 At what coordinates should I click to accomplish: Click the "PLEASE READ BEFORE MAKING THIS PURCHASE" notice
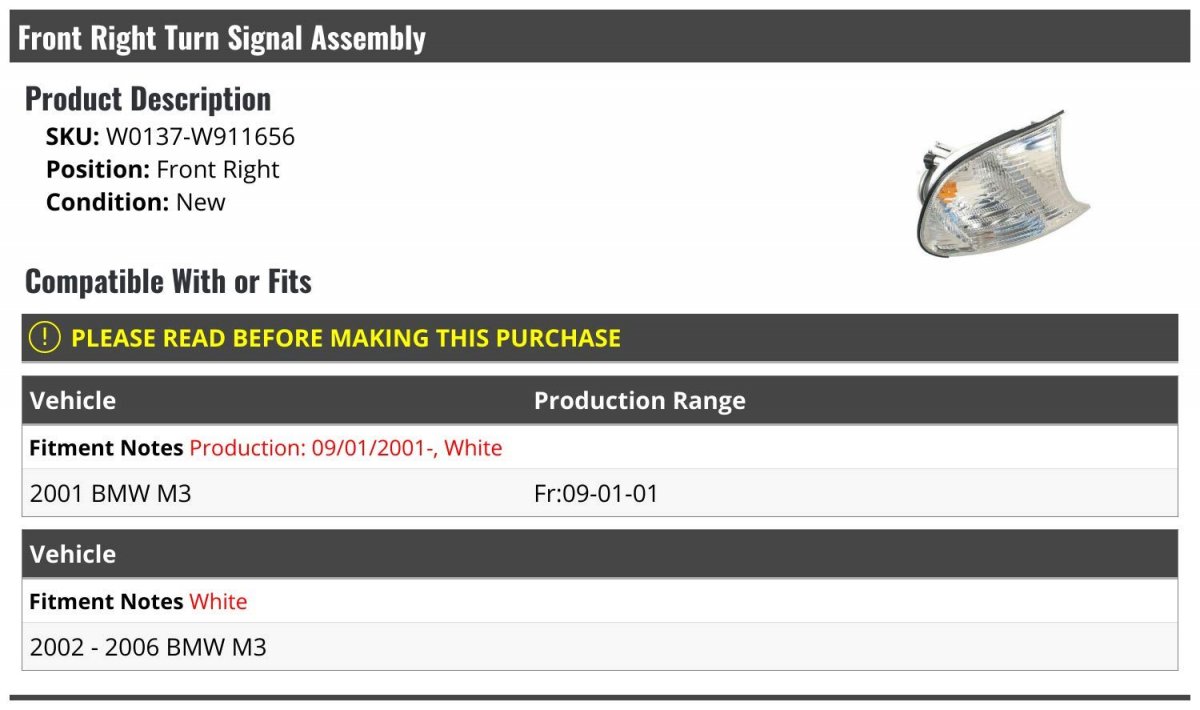click(x=345, y=338)
